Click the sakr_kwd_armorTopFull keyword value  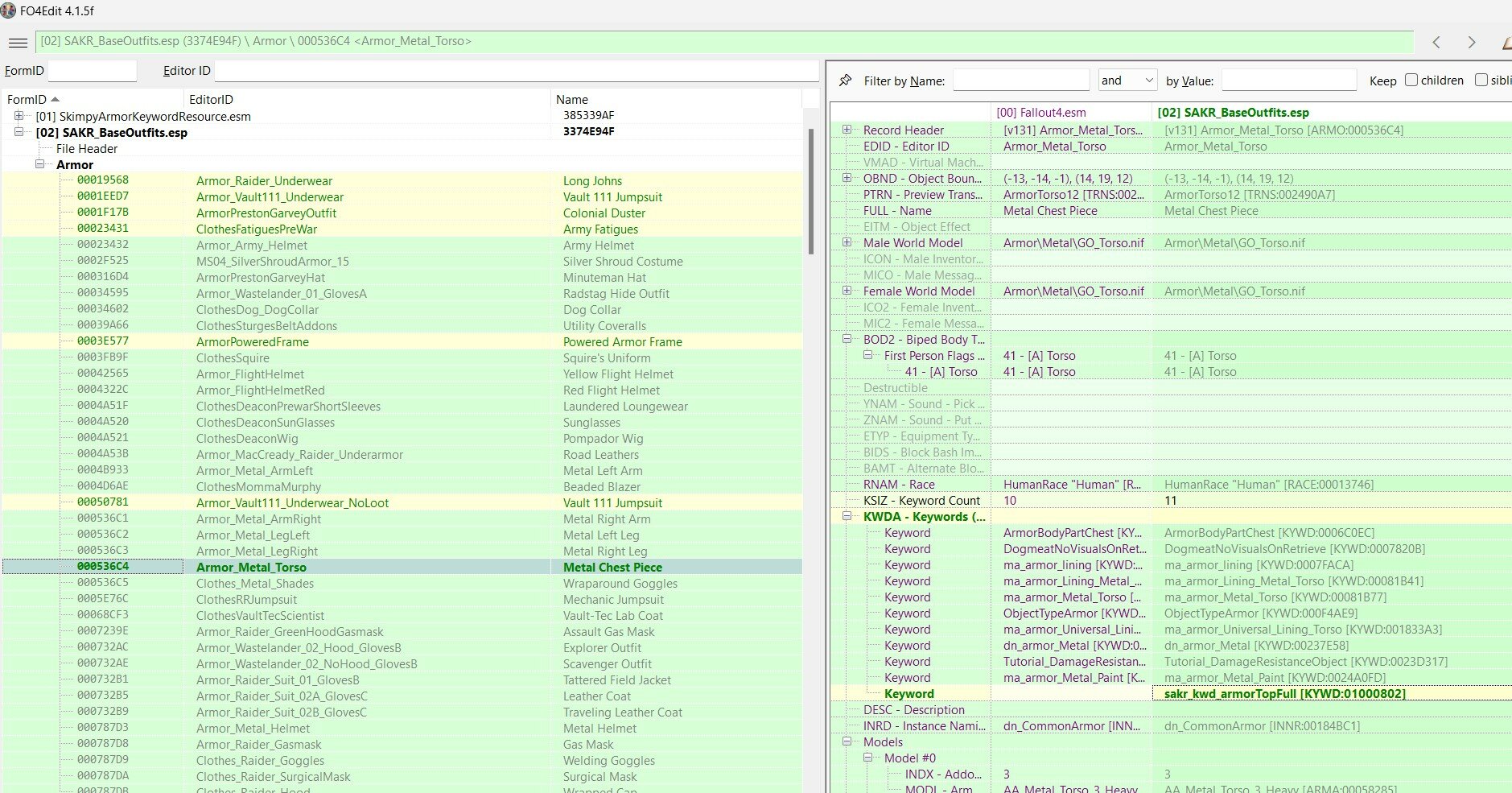click(1285, 693)
